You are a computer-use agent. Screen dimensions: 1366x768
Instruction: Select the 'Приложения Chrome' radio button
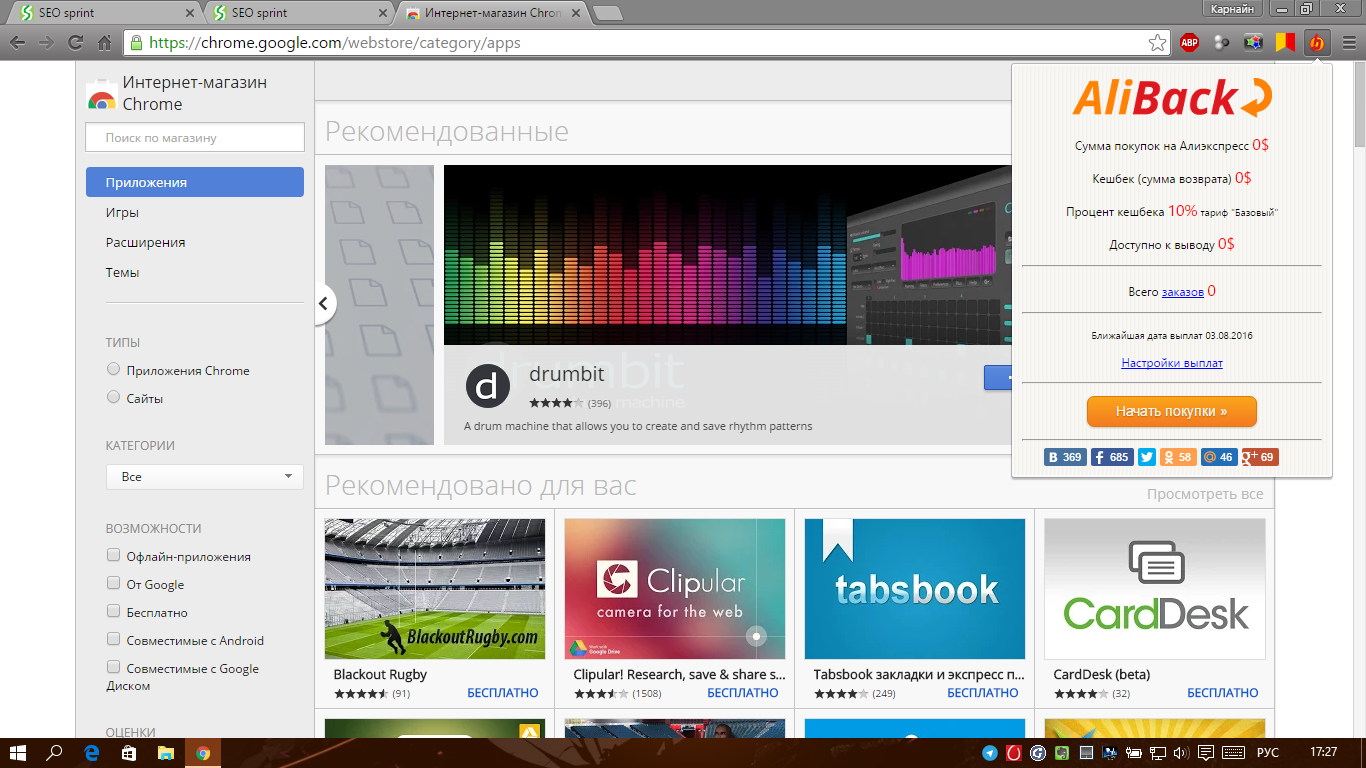pyautogui.click(x=113, y=369)
